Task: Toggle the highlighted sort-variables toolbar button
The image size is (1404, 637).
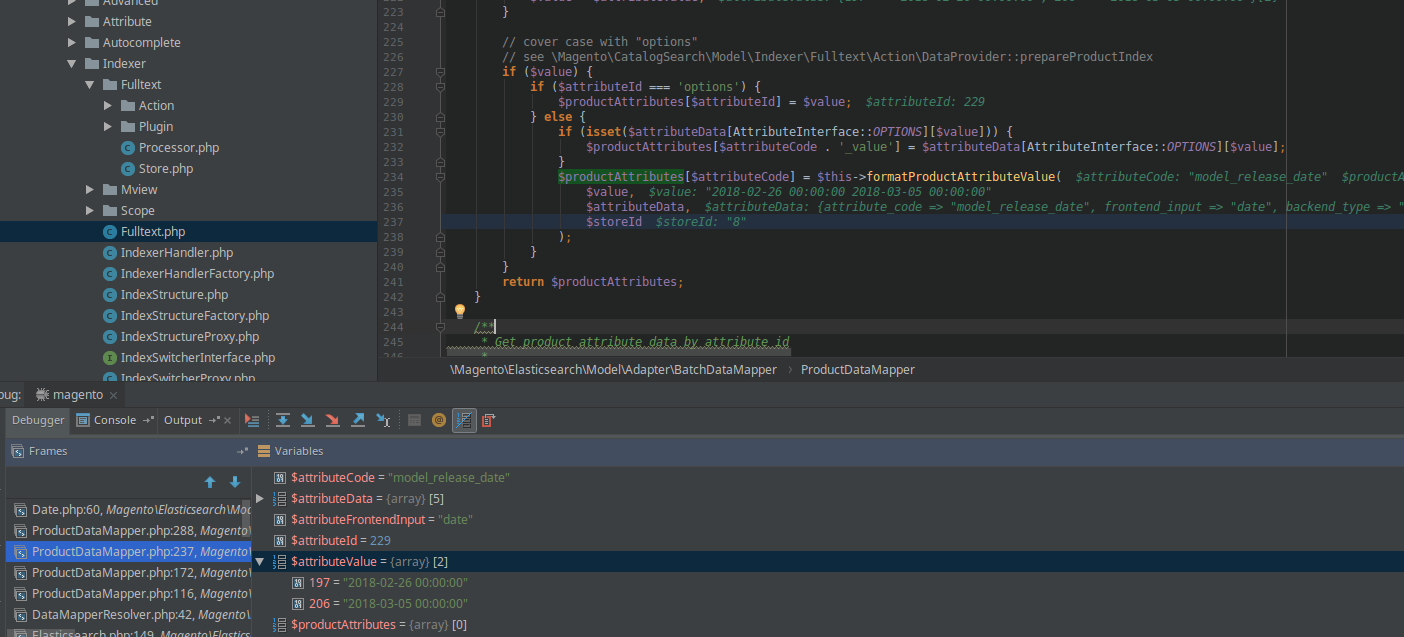Action: click(x=464, y=420)
